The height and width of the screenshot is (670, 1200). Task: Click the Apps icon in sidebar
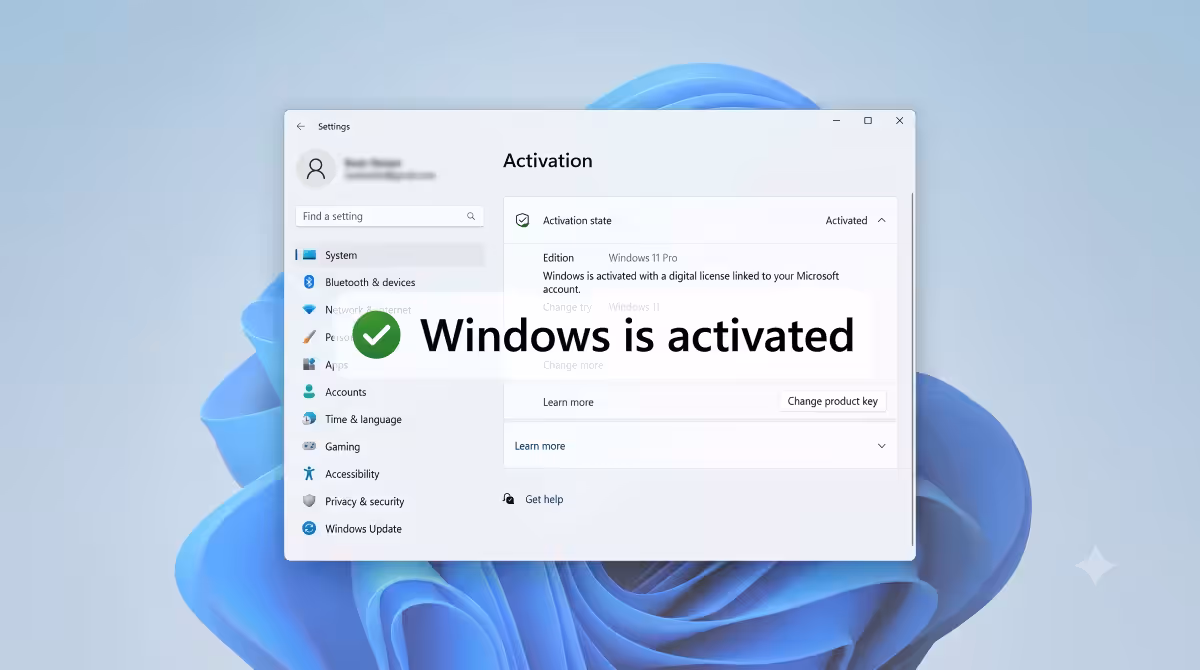(309, 365)
